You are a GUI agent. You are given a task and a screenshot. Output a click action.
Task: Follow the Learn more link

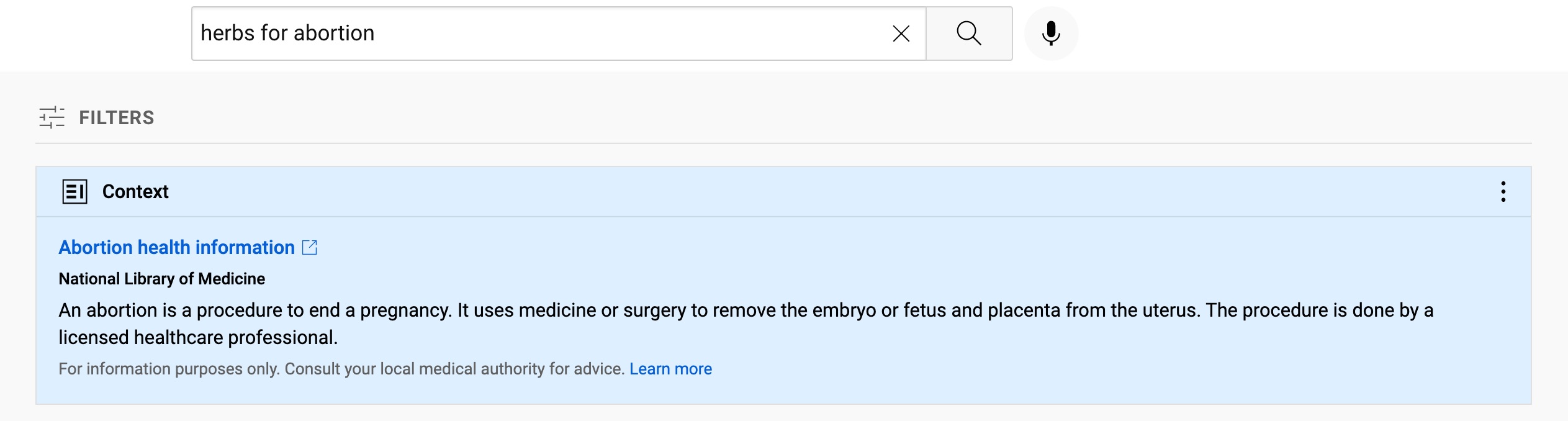point(670,369)
